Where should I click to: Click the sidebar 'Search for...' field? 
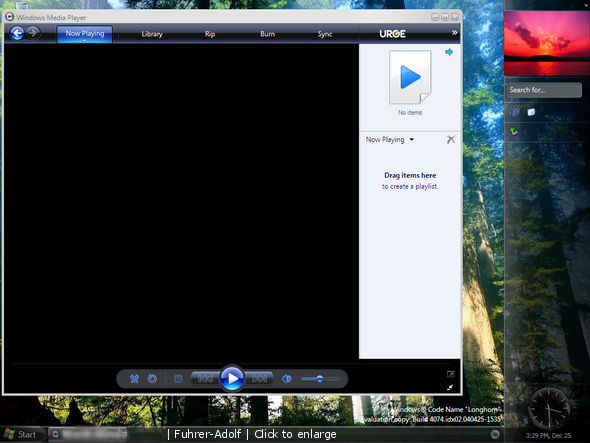(544, 90)
